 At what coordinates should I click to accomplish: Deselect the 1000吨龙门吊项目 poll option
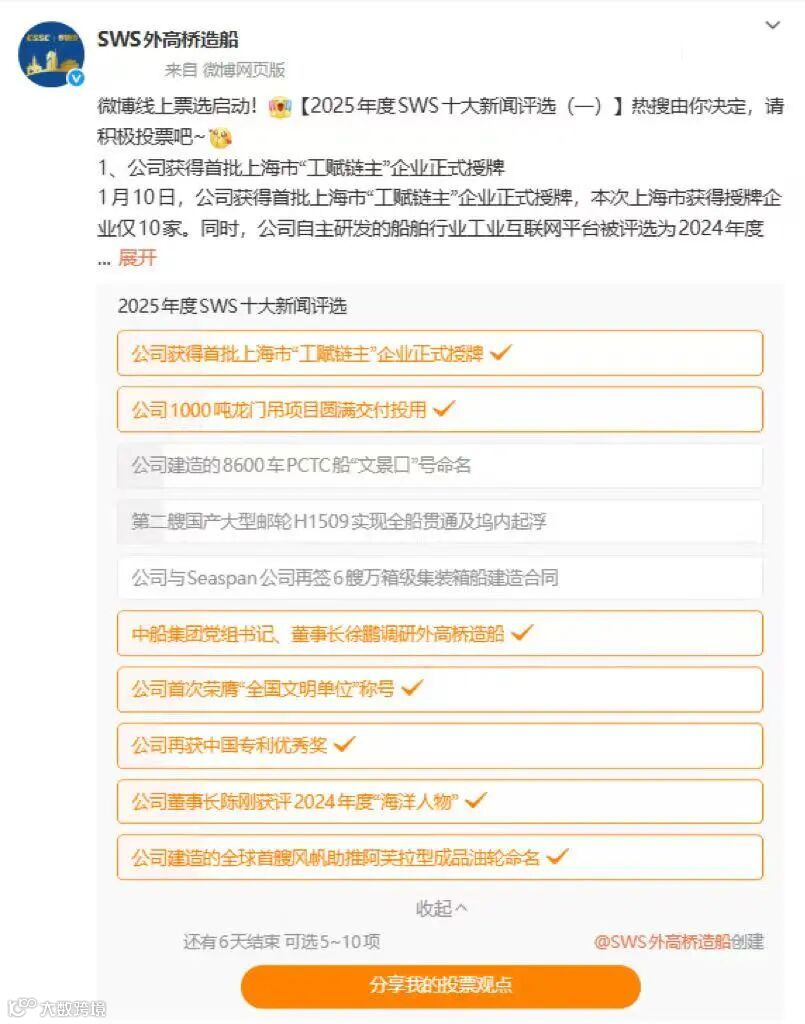tap(440, 409)
